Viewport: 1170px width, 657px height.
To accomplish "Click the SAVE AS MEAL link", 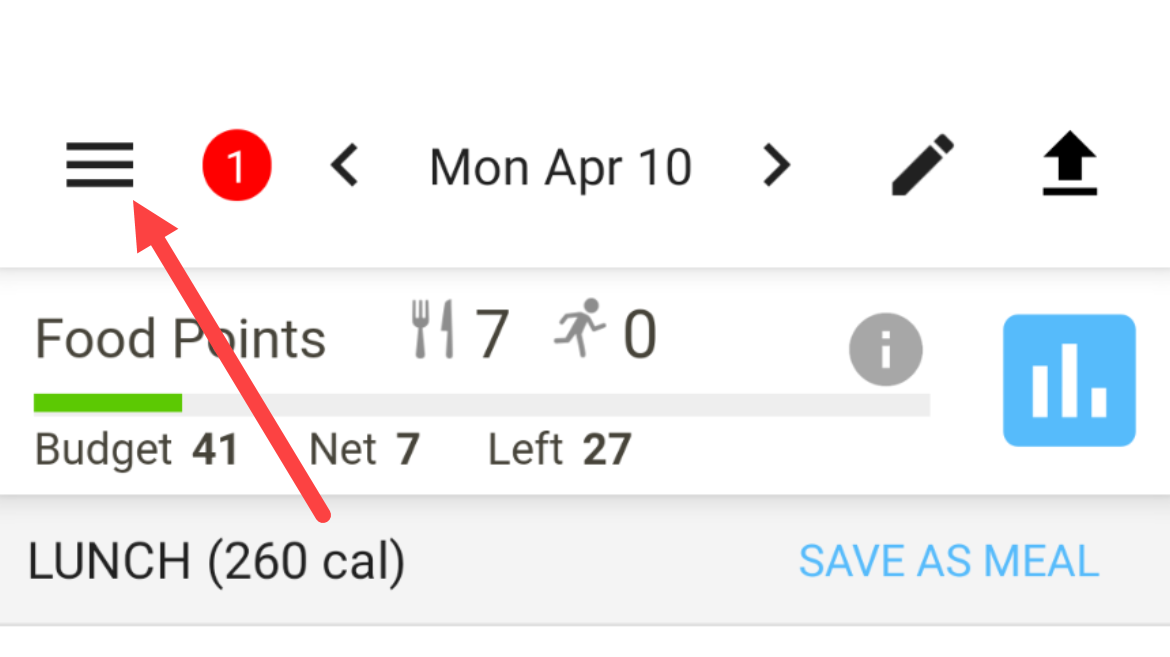I will click(948, 562).
